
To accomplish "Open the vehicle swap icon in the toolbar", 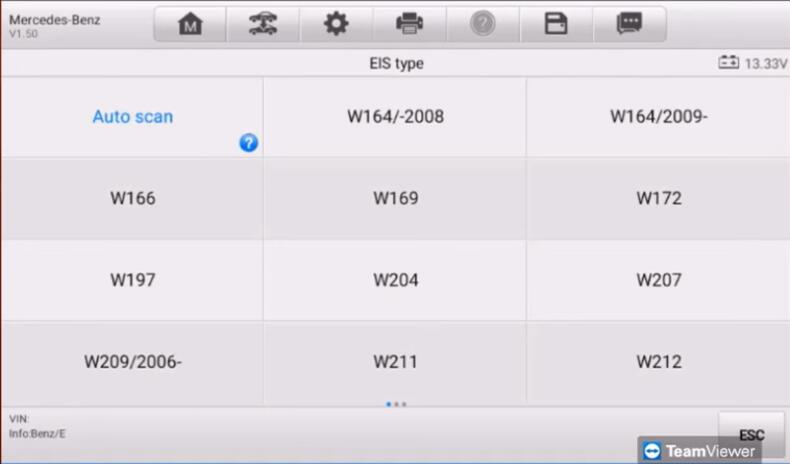I will click(262, 24).
